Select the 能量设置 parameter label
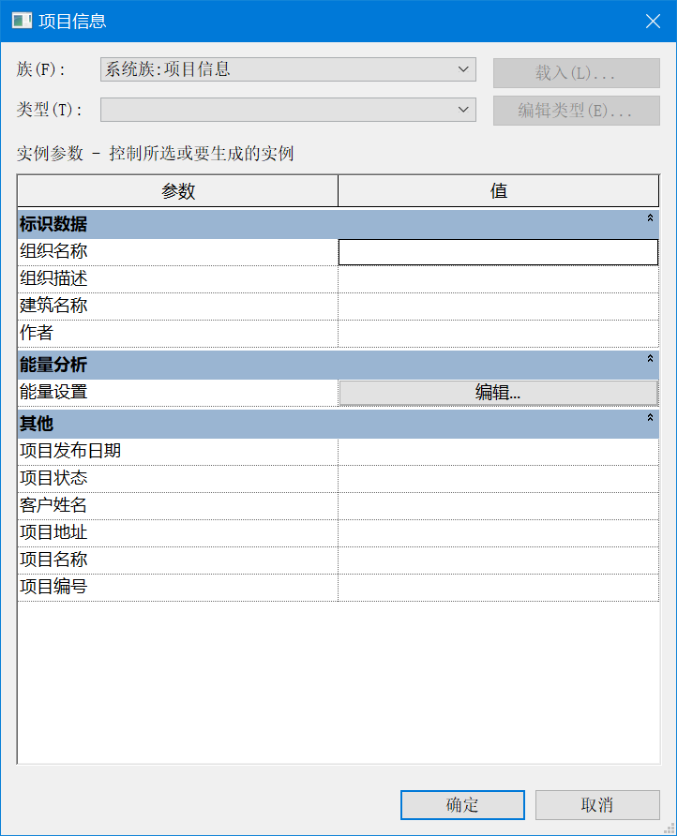The image size is (678, 838). [53, 392]
